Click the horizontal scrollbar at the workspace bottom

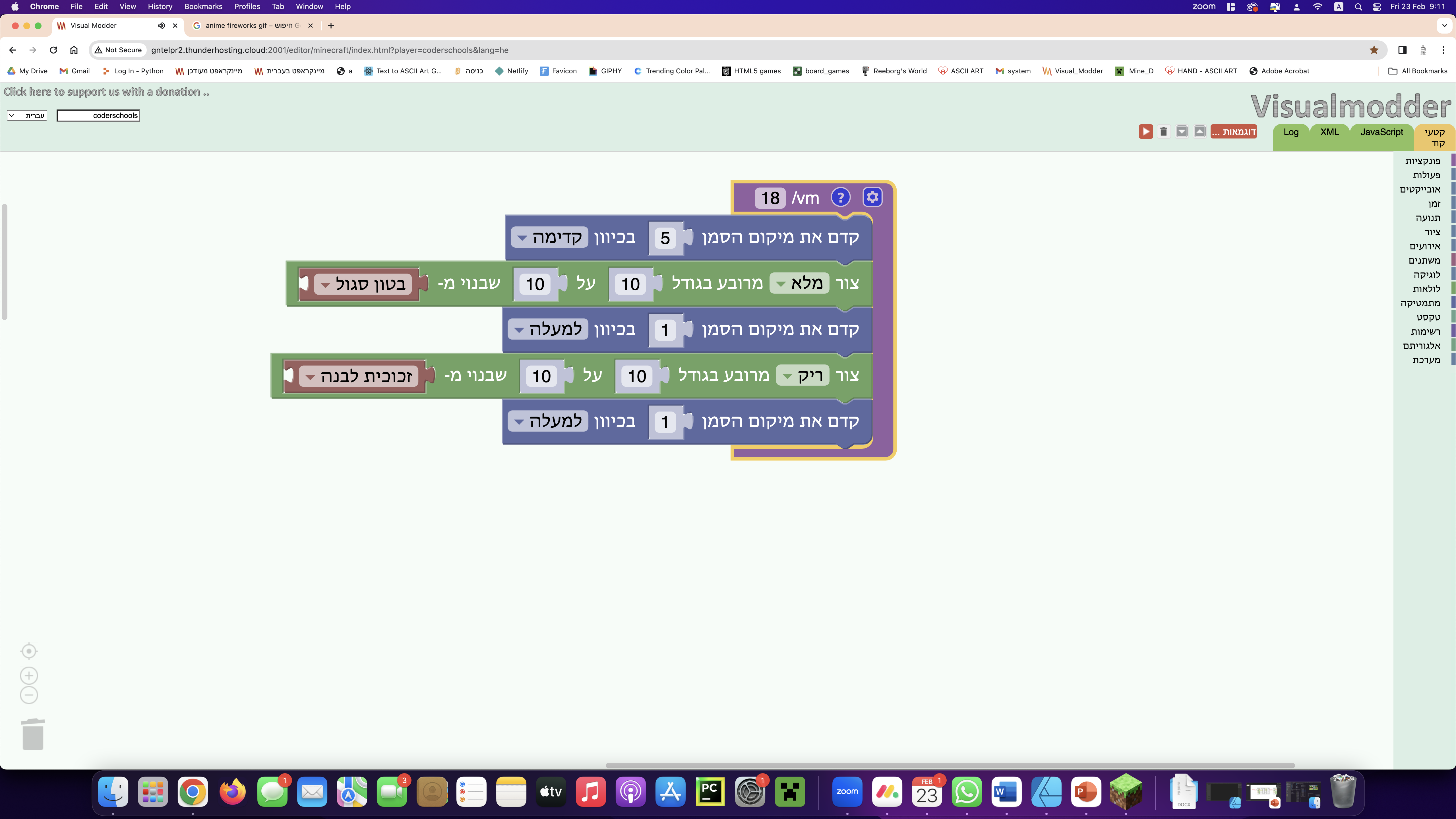[x=950, y=765]
